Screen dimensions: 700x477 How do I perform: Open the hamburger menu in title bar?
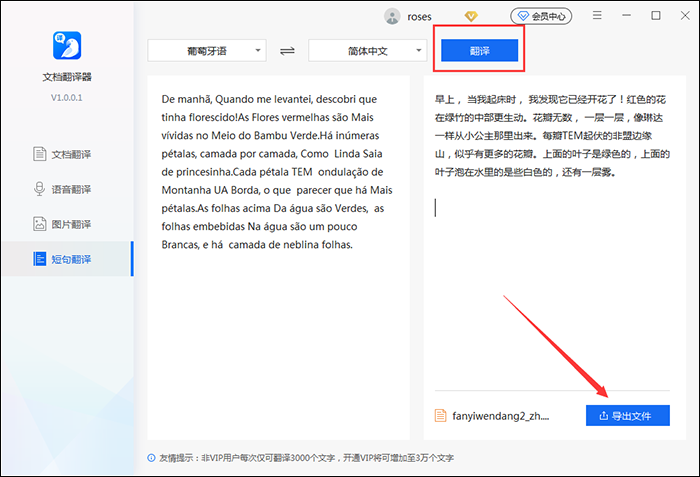pos(597,16)
